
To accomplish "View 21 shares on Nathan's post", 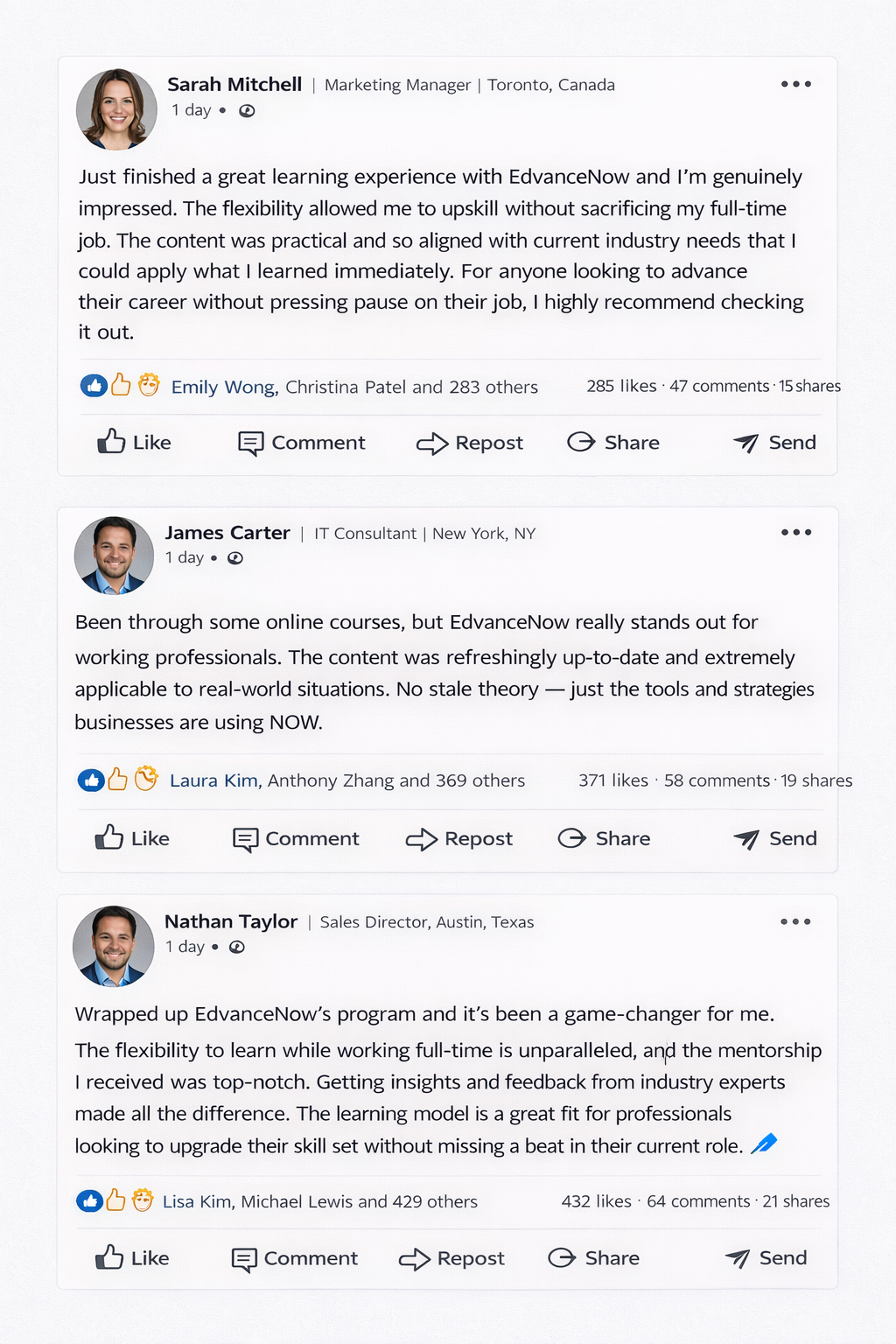I will pos(795,1201).
